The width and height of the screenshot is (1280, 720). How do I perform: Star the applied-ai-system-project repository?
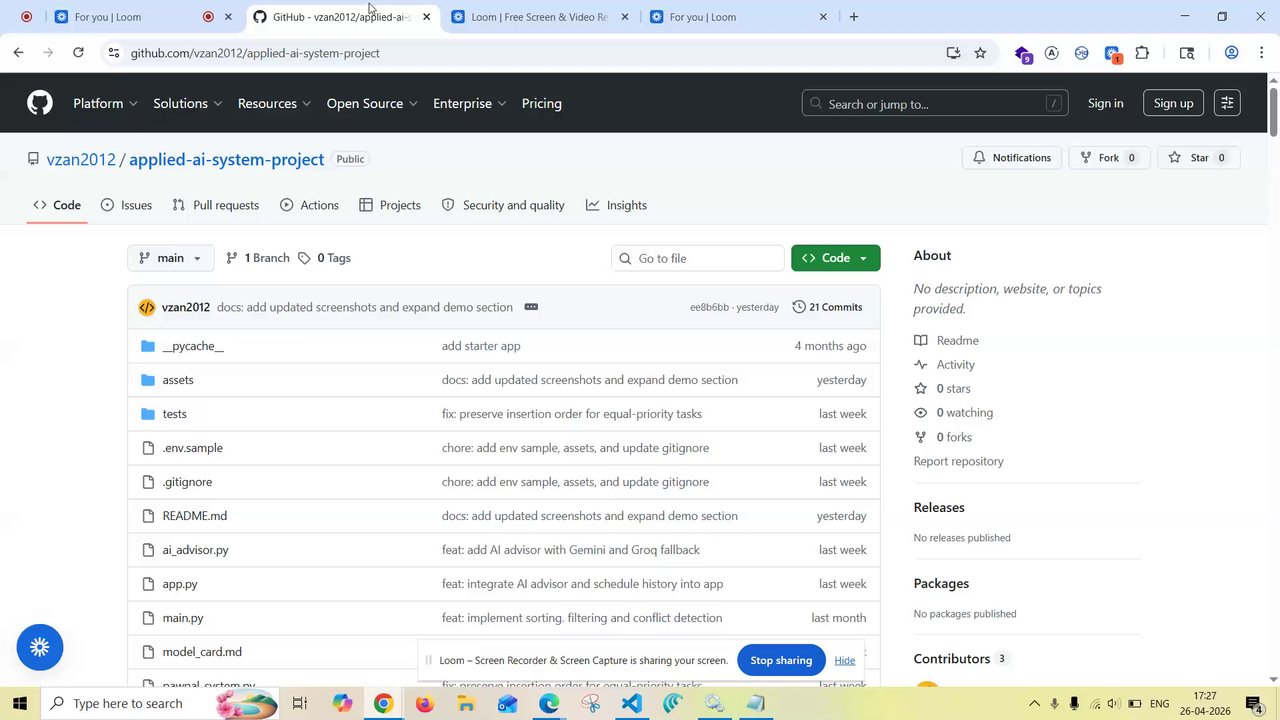(1197, 158)
